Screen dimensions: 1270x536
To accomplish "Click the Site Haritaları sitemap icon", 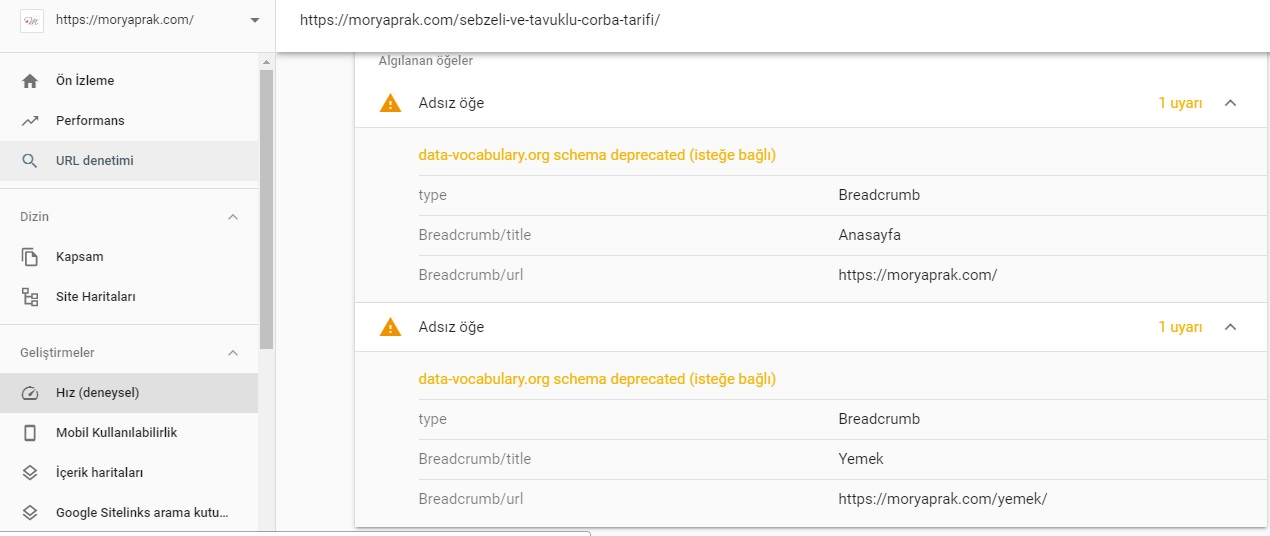I will [x=30, y=297].
